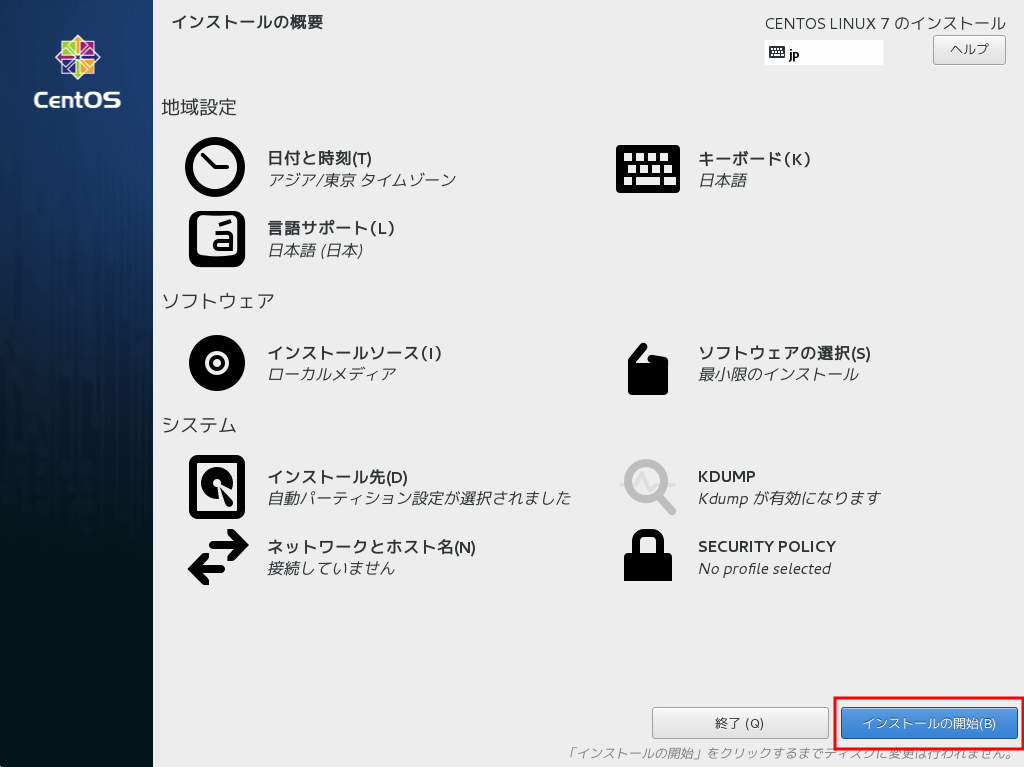Image resolution: width=1024 pixels, height=767 pixels.
Task: Click the 自動パーティション設定が選択されました text
Action: coord(419,498)
